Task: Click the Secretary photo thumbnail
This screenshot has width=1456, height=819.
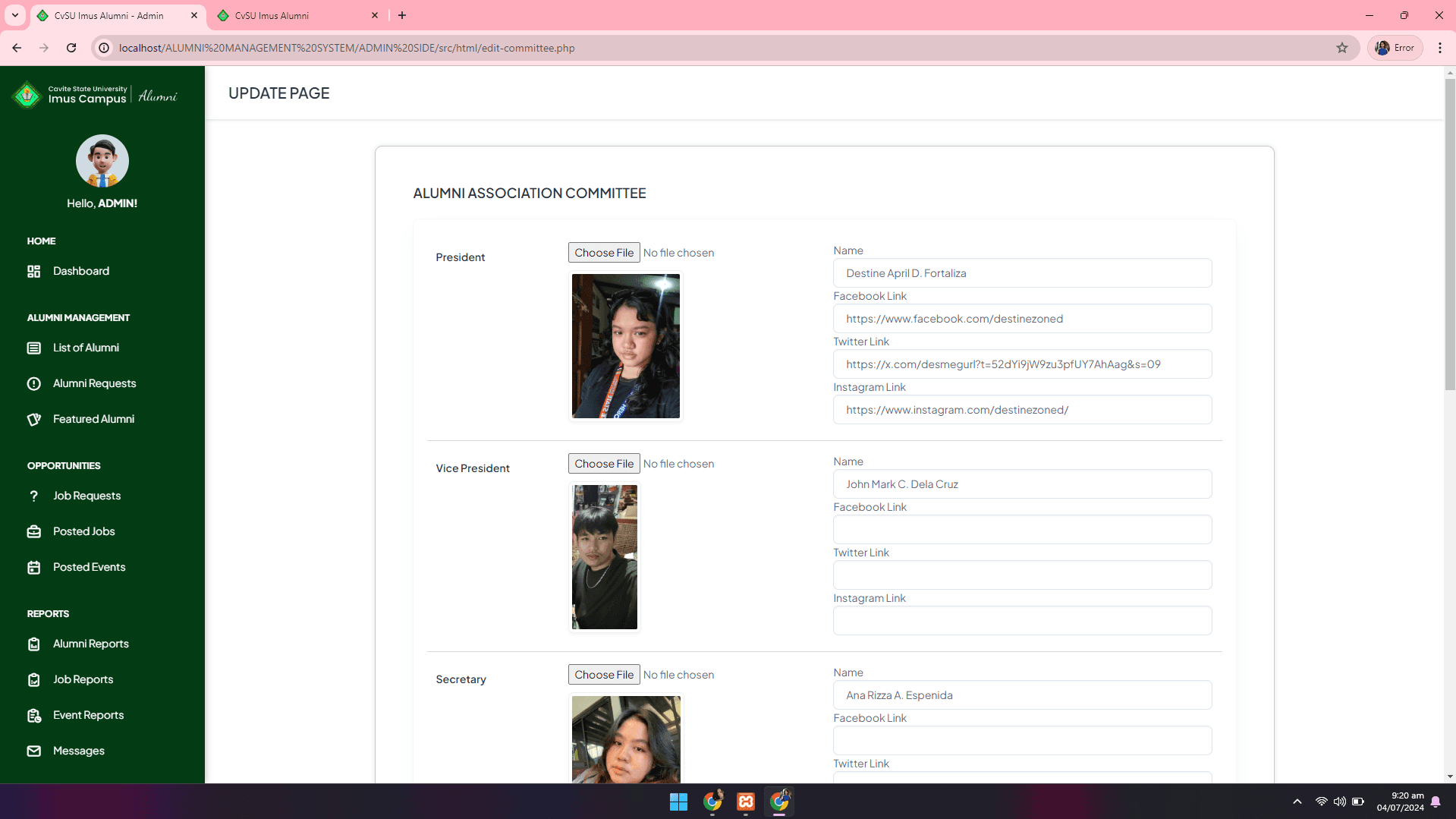Action: [626, 739]
